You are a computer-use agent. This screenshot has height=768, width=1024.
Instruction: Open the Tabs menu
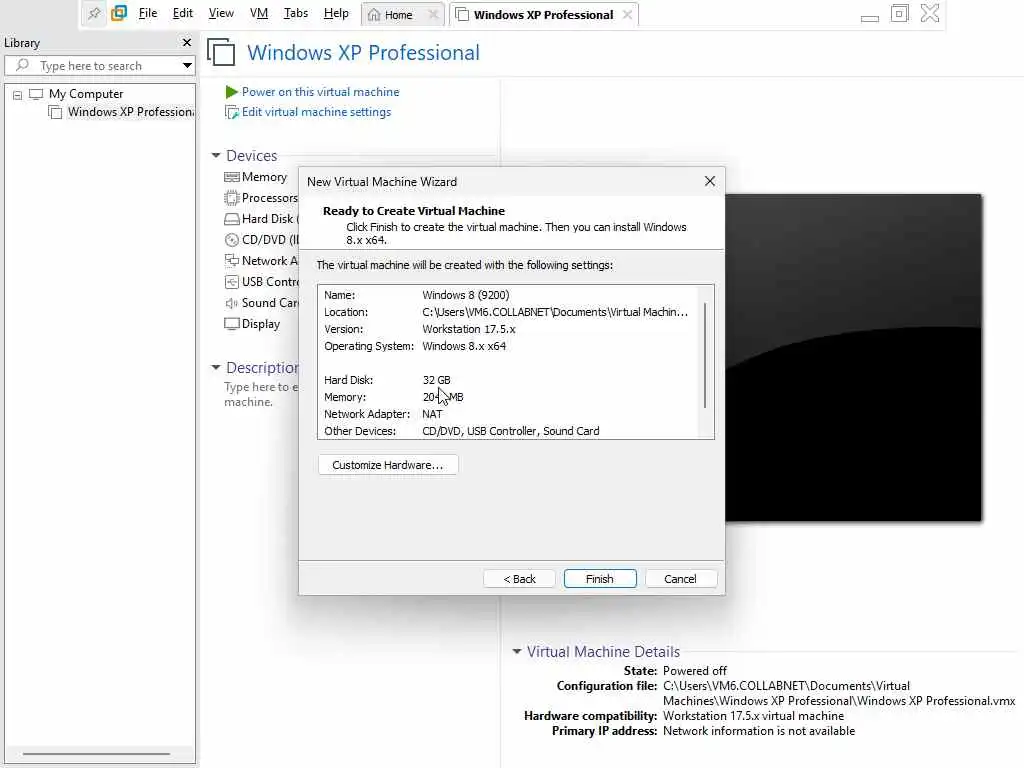coord(295,13)
